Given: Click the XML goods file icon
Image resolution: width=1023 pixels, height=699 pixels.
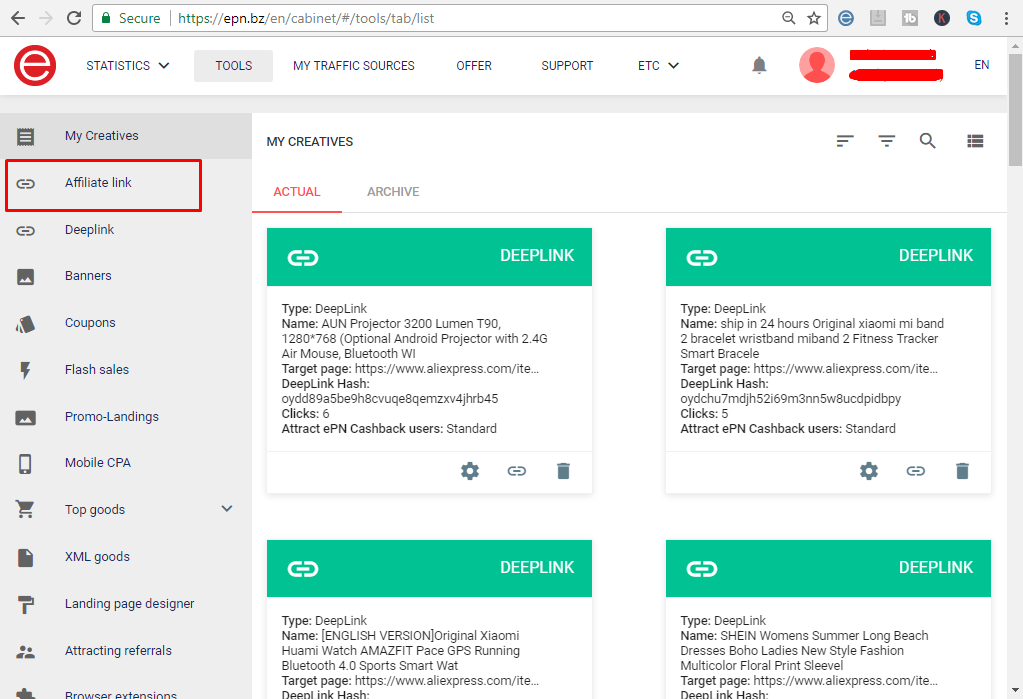Looking at the screenshot, I should point(25,557).
